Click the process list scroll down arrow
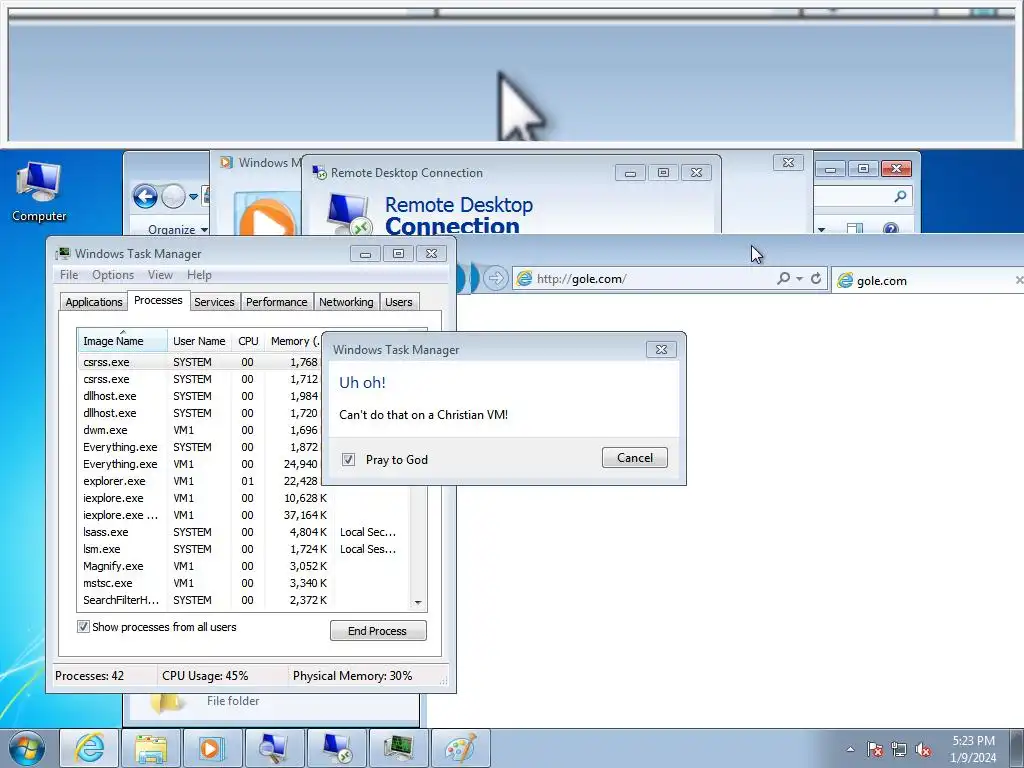The image size is (1024, 768). (418, 603)
